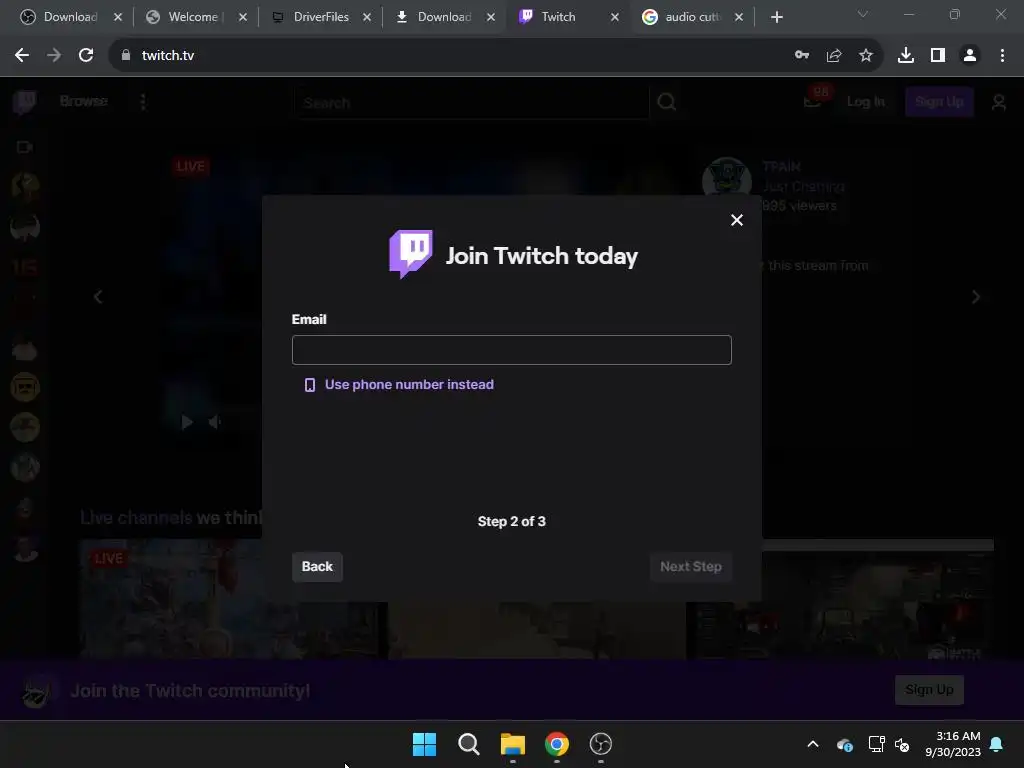This screenshot has height=768, width=1024.
Task: Close the Join Twitch today dialog
Action: [x=737, y=220]
